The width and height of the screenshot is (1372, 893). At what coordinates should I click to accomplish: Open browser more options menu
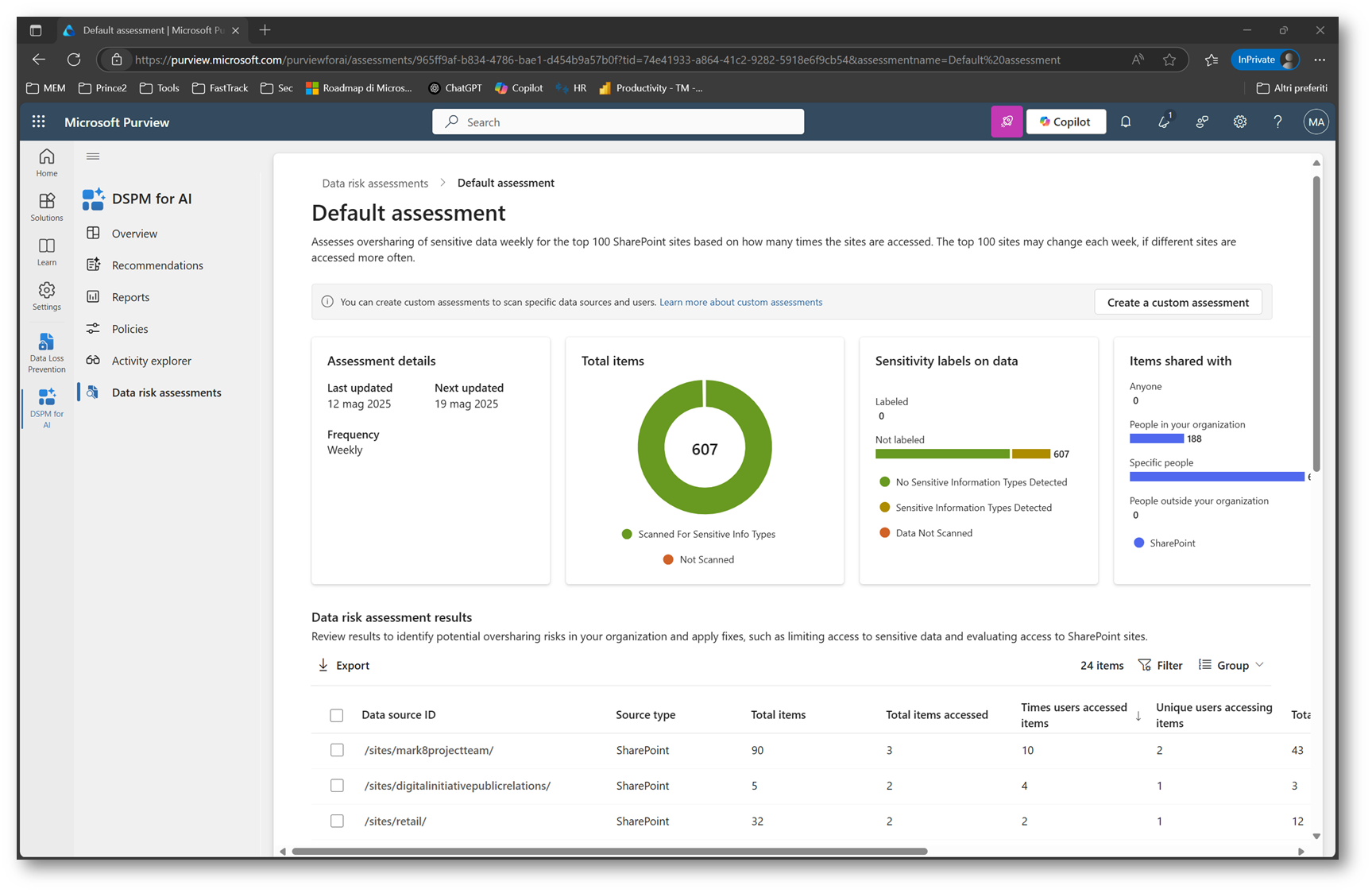[x=1320, y=60]
